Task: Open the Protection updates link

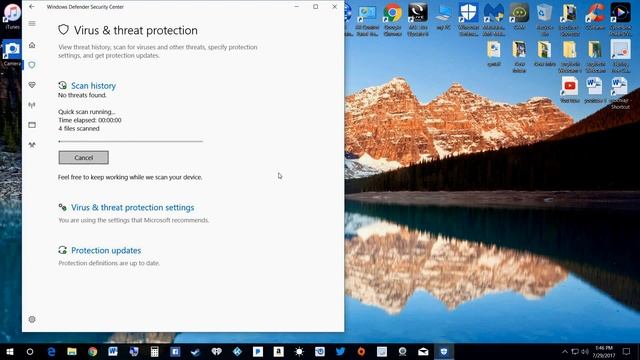Action: pyautogui.click(x=106, y=250)
